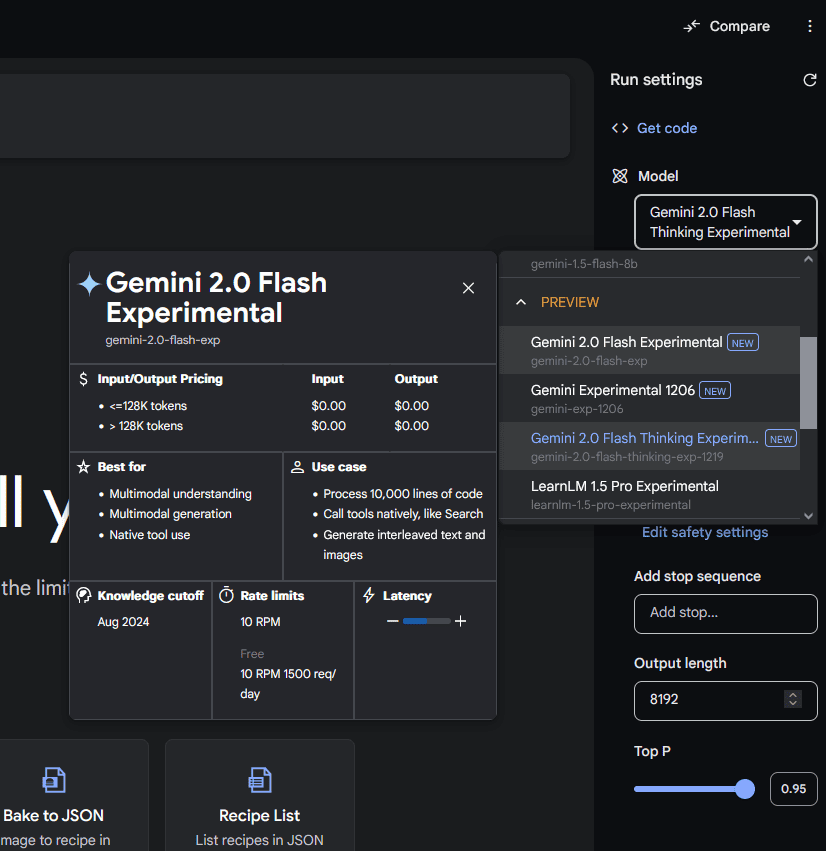
Task: Click the Compare button label
Action: point(739,26)
